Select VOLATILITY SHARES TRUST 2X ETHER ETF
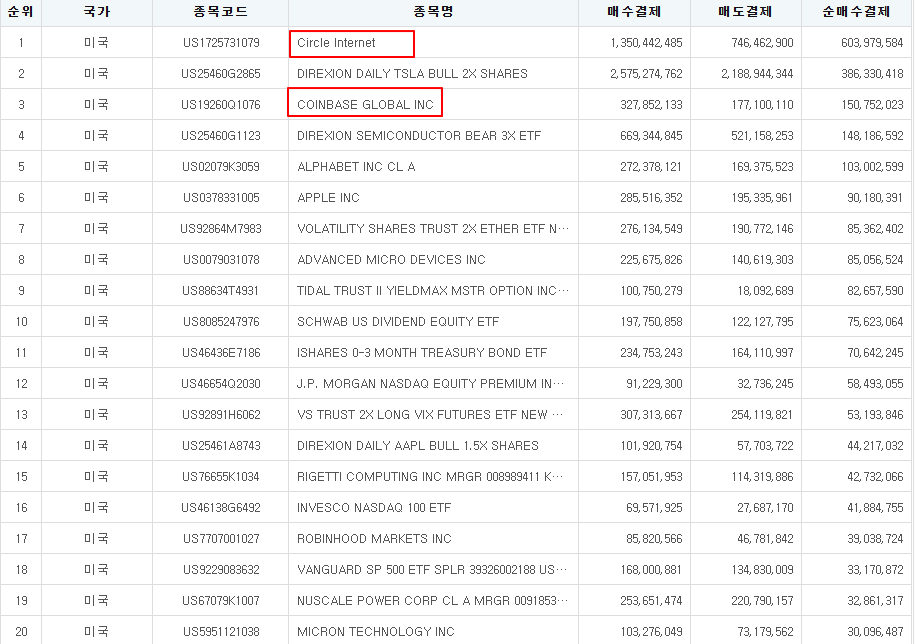 coord(432,228)
